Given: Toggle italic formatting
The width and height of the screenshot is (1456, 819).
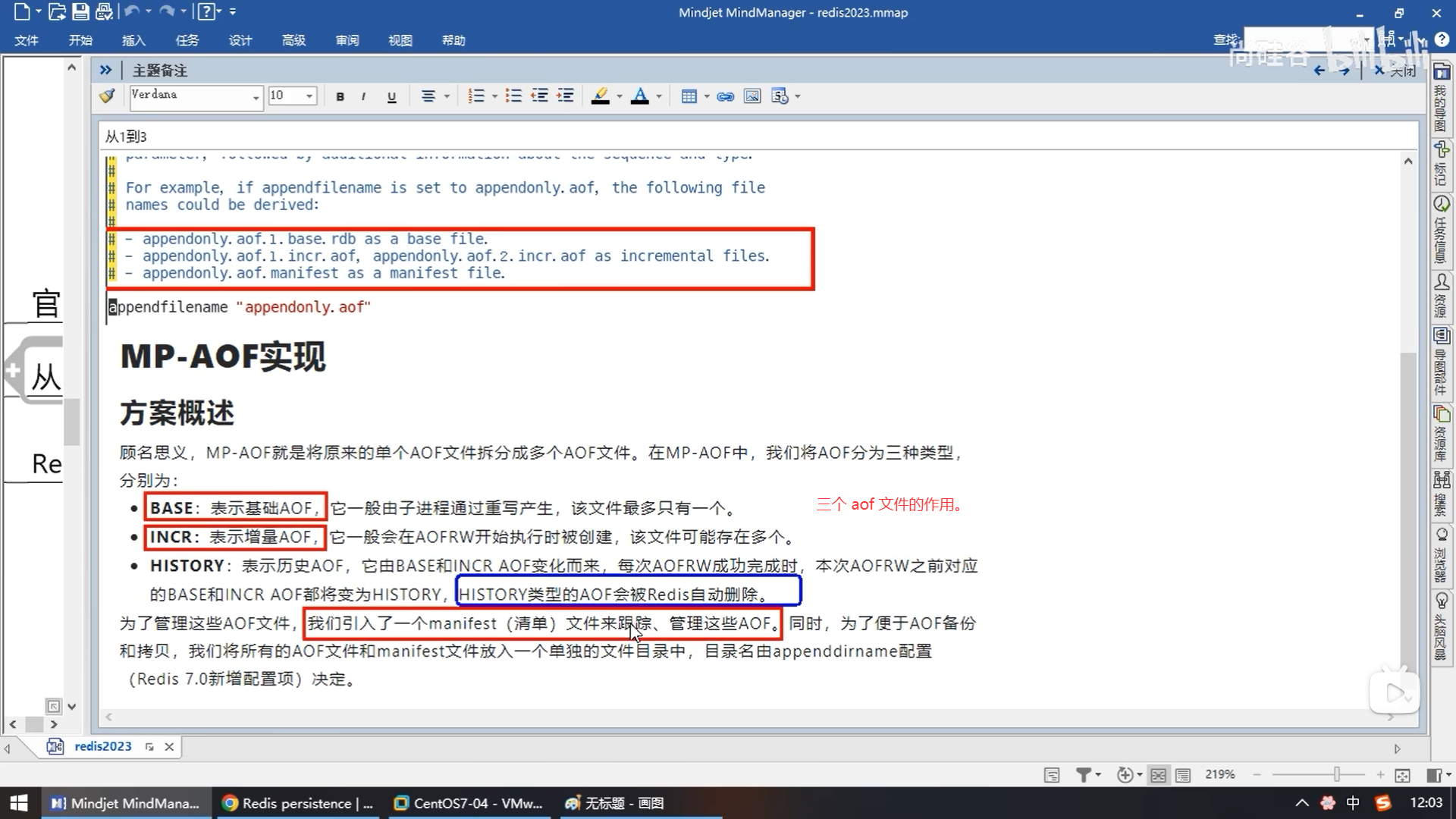Looking at the screenshot, I should [x=364, y=96].
